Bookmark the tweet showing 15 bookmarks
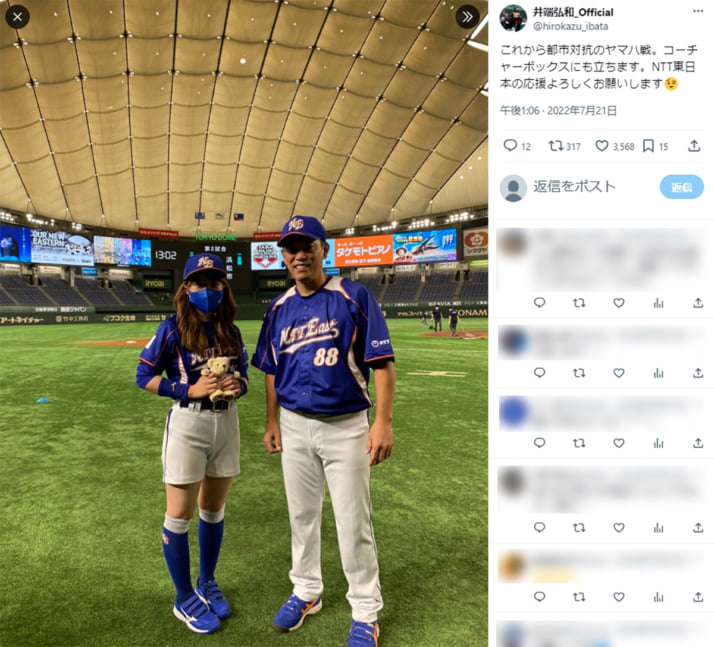714x647 pixels. tap(655, 146)
